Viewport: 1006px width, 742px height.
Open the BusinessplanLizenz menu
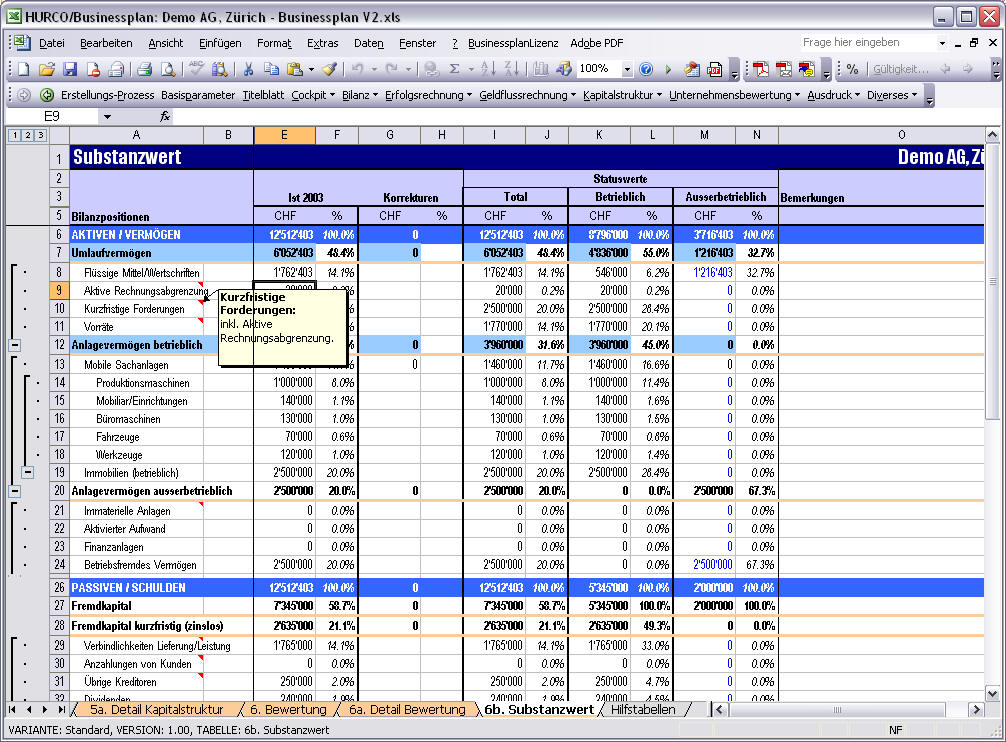coord(513,43)
